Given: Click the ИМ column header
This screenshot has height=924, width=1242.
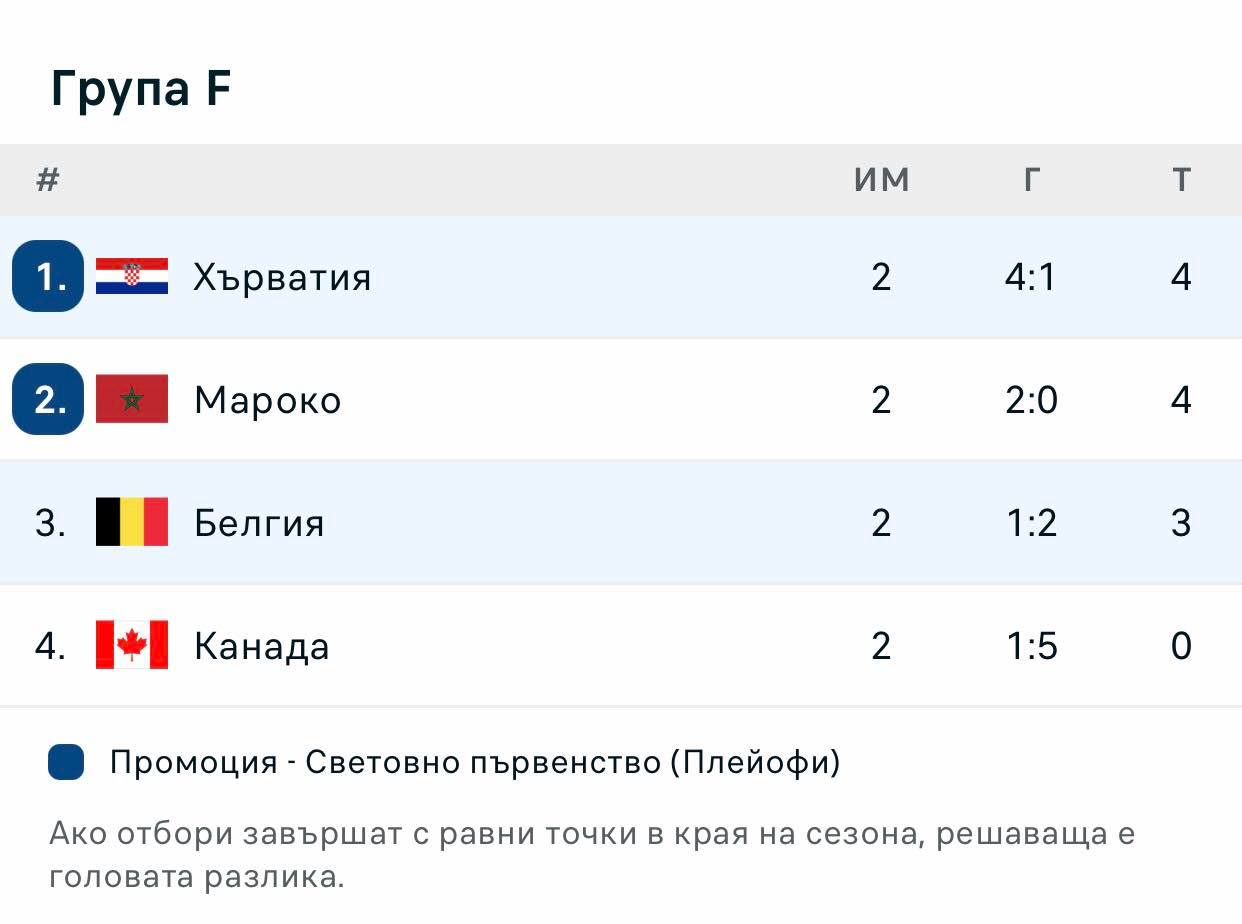Looking at the screenshot, I should pyautogui.click(x=881, y=180).
